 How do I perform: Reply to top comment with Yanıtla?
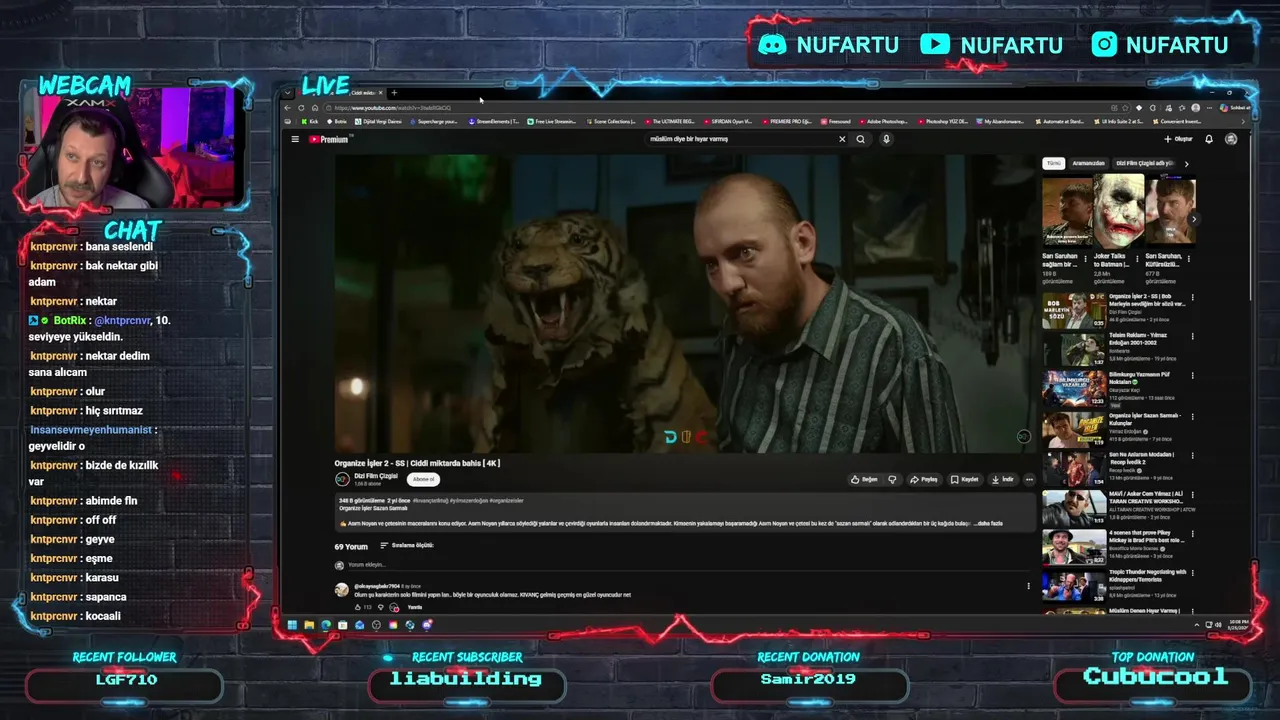click(415, 607)
